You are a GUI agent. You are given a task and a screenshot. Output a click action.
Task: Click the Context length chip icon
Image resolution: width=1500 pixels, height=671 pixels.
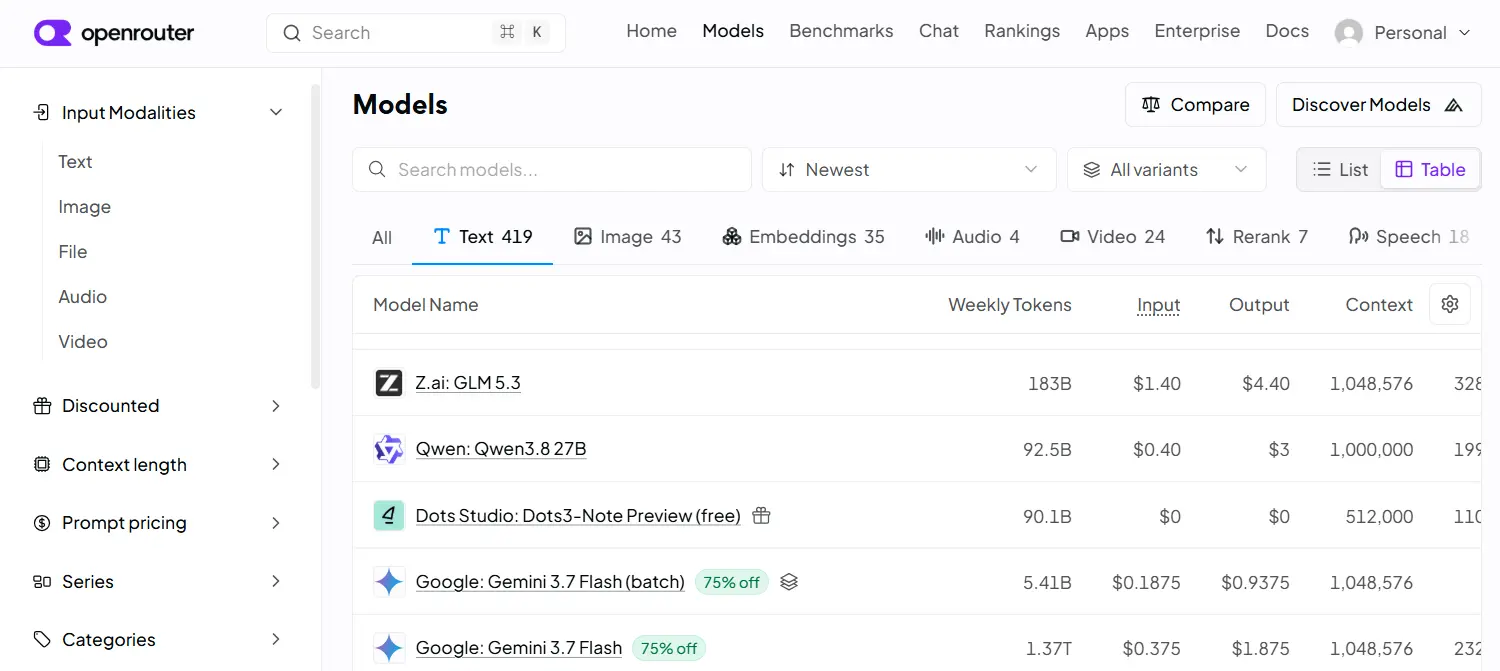pos(42,464)
